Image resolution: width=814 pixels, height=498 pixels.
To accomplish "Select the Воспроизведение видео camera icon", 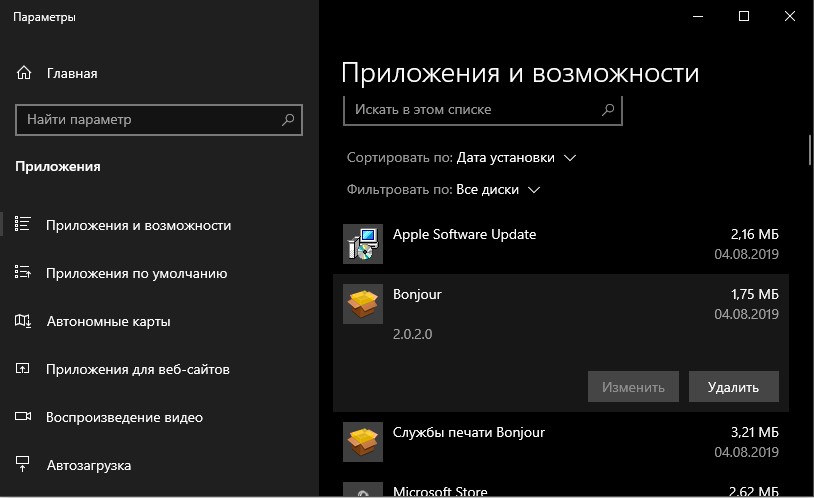I will tap(23, 416).
